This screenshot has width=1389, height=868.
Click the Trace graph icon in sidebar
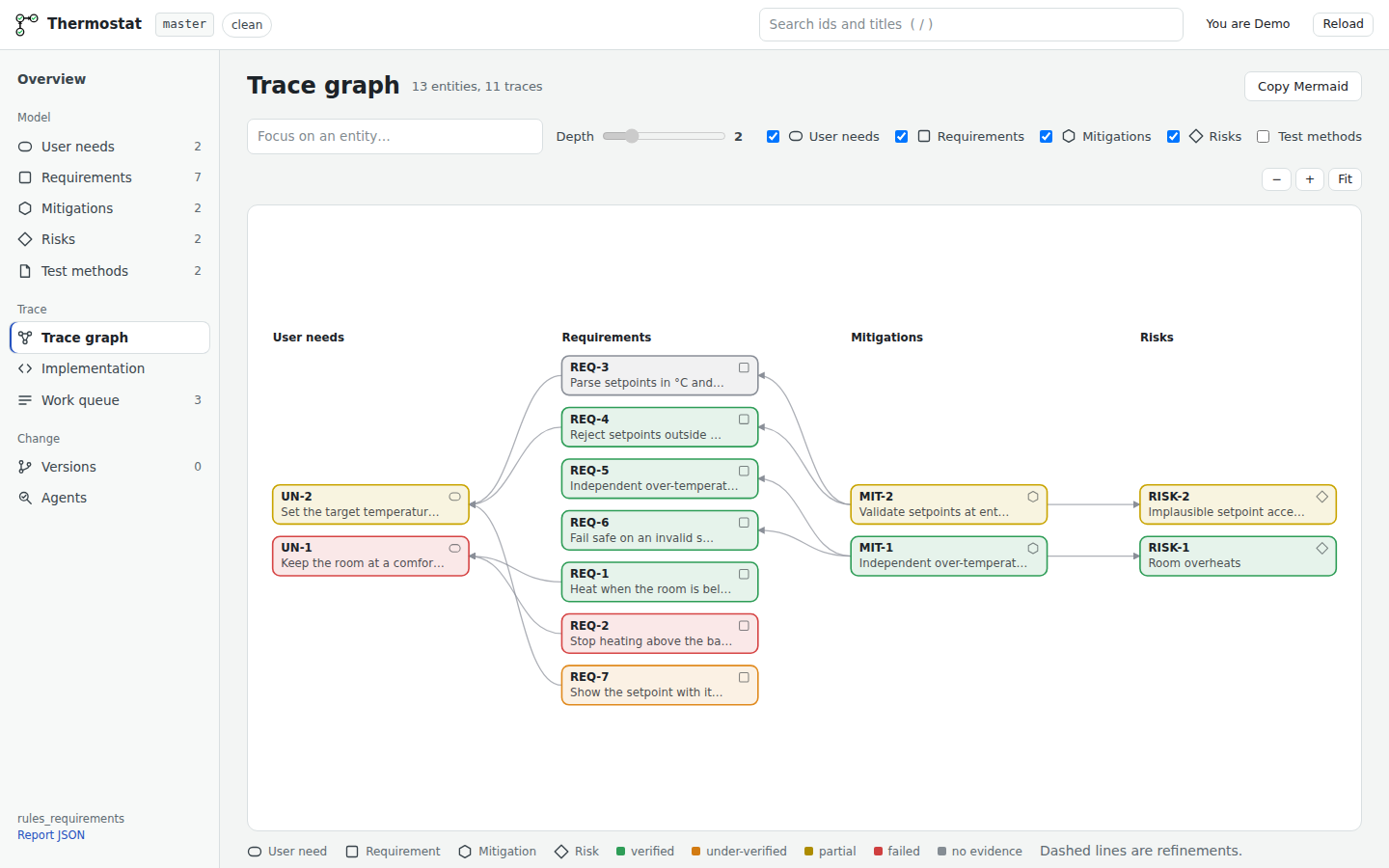(25, 338)
